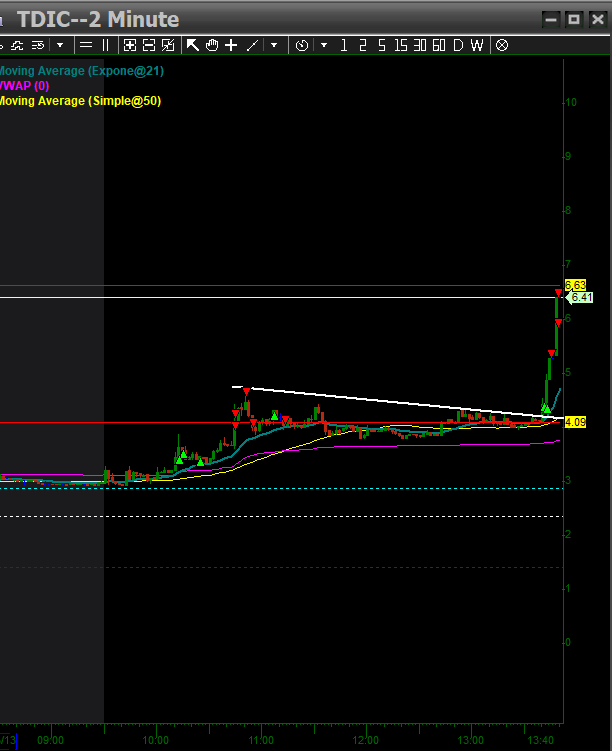Image resolution: width=612 pixels, height=751 pixels.
Task: Expand the dropdown next to clock icon
Action: 324,46
